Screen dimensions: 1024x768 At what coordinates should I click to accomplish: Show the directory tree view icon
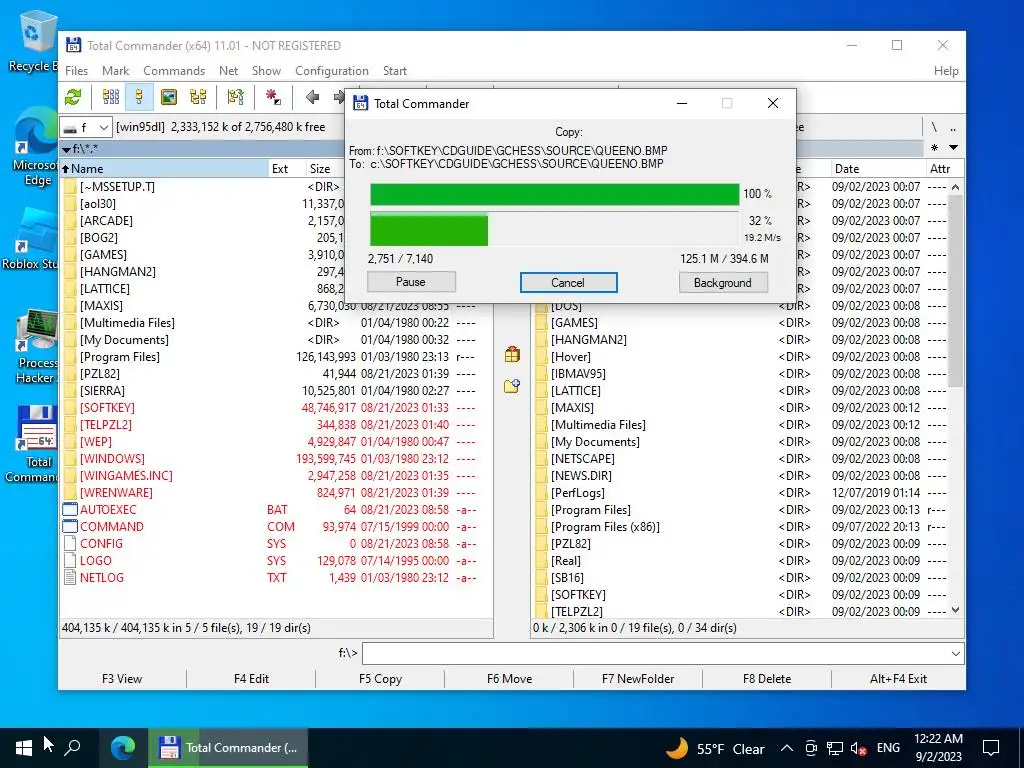[x=198, y=97]
